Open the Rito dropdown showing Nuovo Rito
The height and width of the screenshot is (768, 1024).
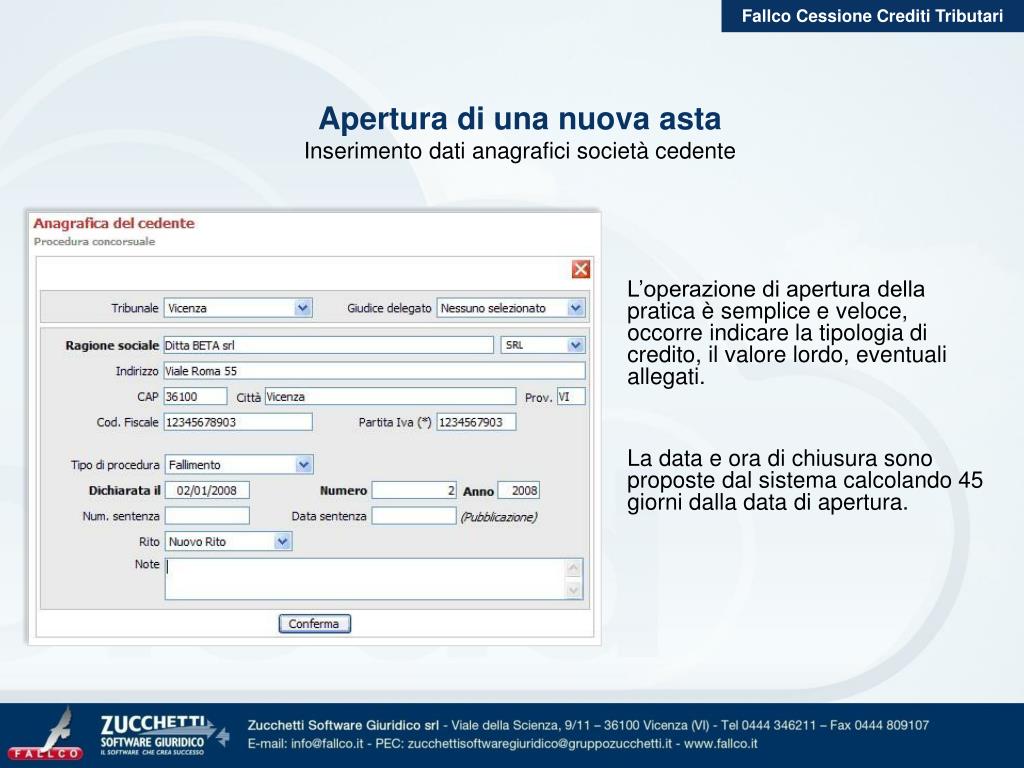tap(229, 541)
